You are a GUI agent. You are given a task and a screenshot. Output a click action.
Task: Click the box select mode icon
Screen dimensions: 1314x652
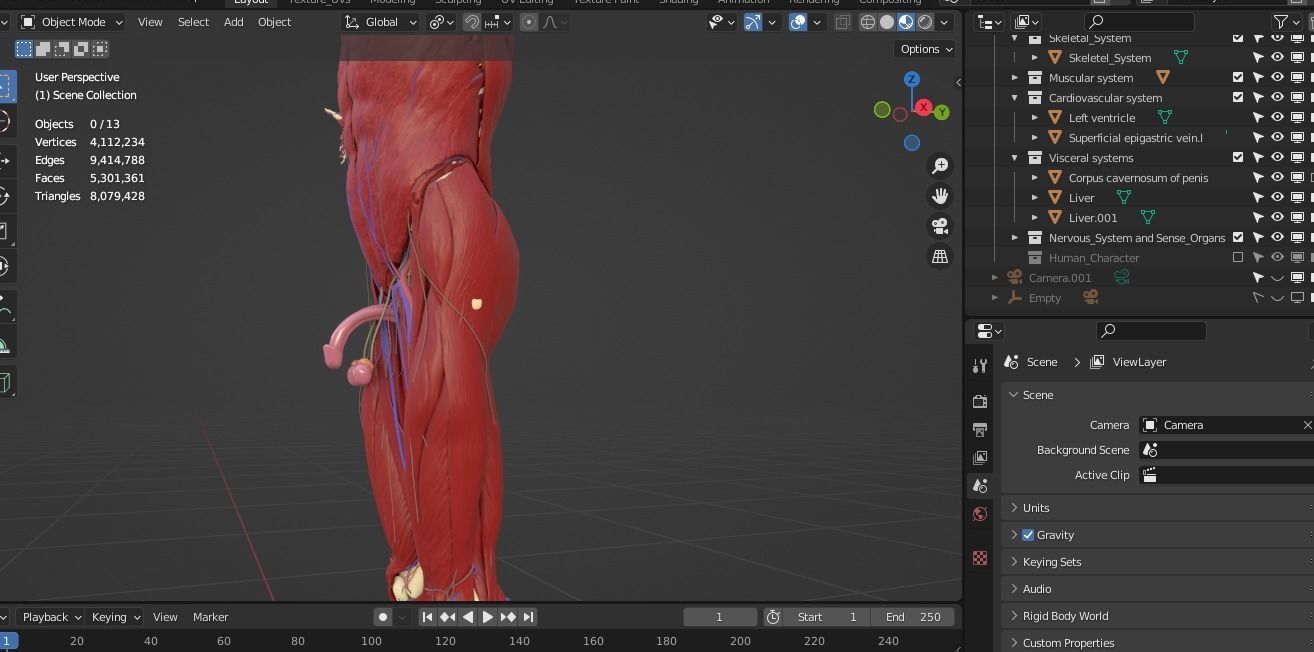24,48
